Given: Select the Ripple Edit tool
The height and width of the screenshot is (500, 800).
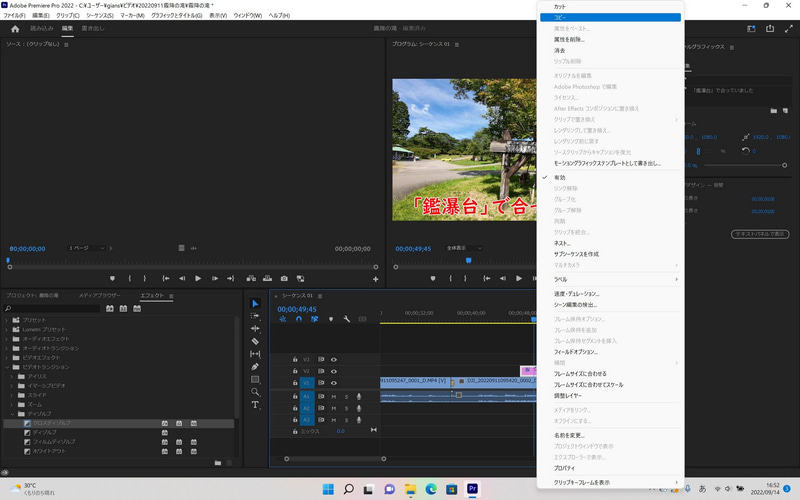Looking at the screenshot, I should coord(255,328).
